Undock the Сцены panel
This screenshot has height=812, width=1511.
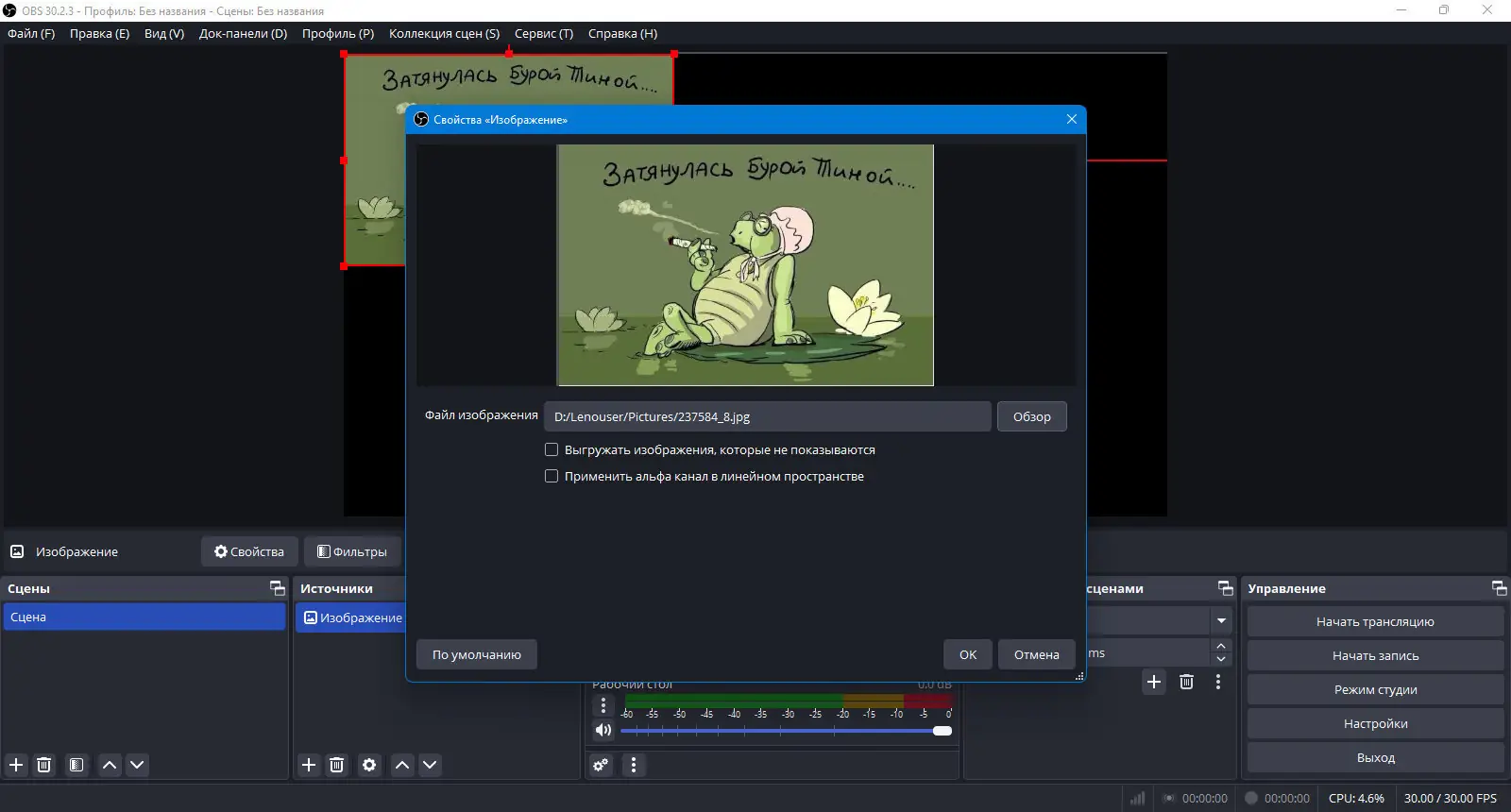278,588
